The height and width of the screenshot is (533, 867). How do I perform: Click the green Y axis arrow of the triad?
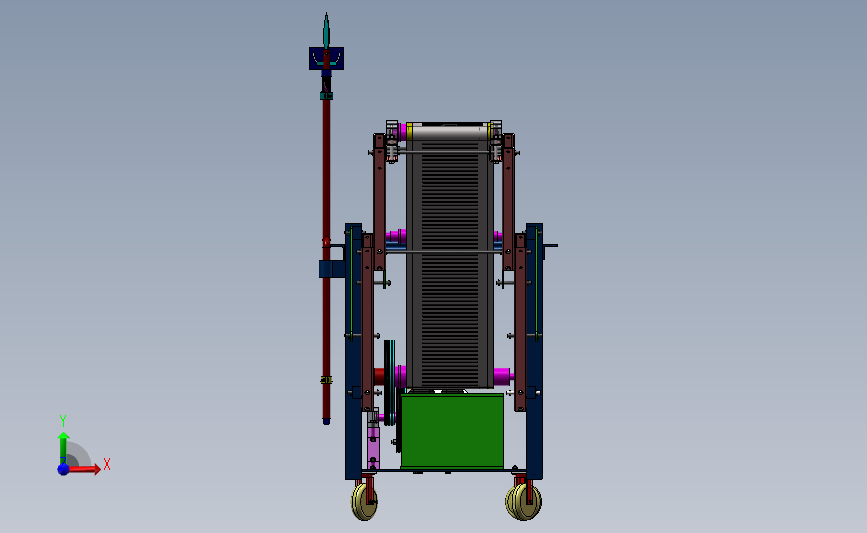point(63,448)
